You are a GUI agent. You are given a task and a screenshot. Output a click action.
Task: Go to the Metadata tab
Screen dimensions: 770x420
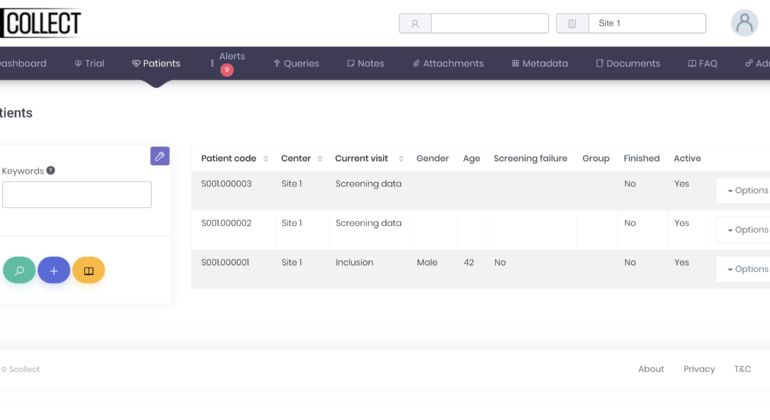(540, 63)
